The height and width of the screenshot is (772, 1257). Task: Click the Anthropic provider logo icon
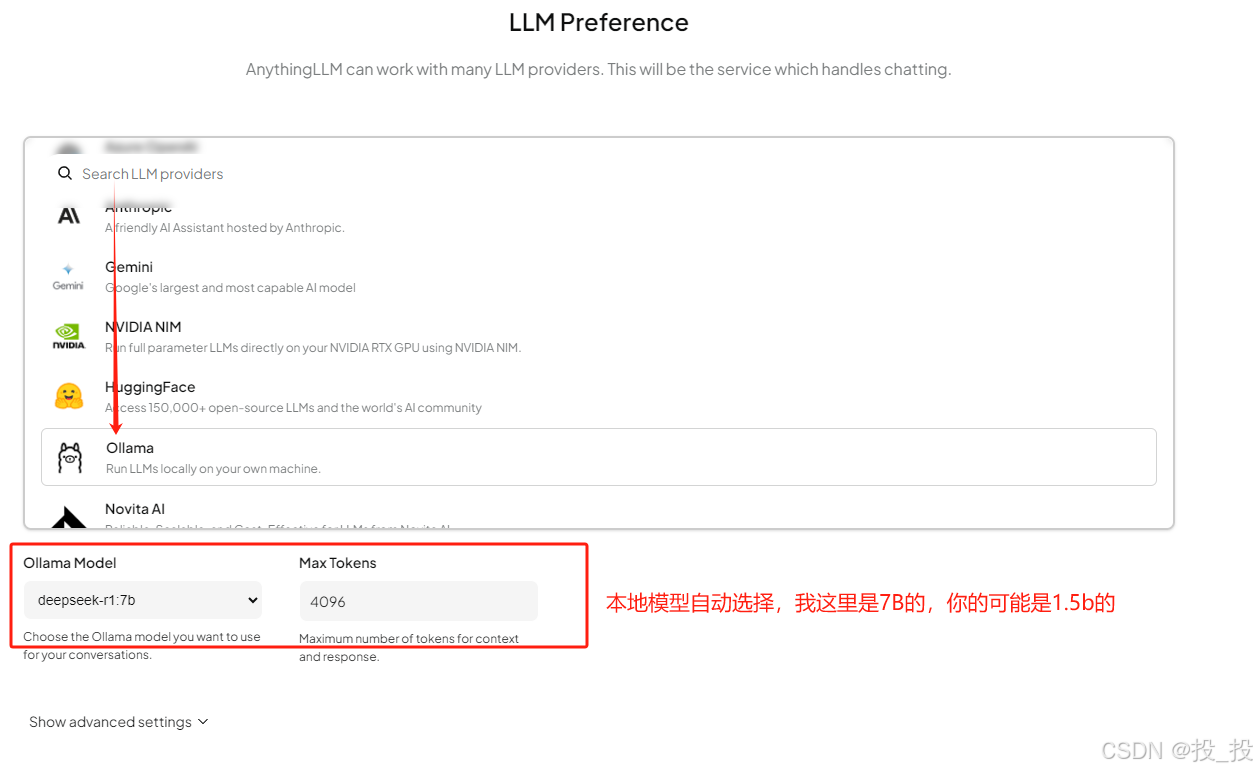click(x=69, y=216)
